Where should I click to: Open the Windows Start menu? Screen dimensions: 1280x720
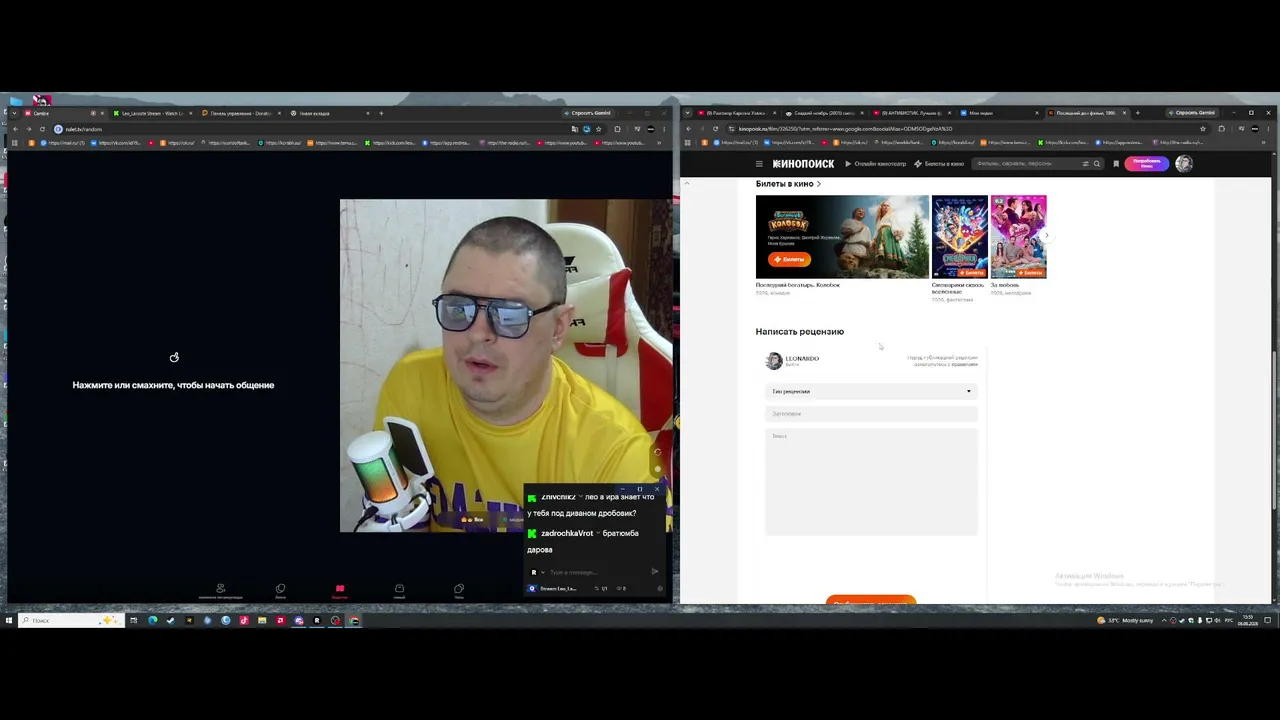(8, 620)
